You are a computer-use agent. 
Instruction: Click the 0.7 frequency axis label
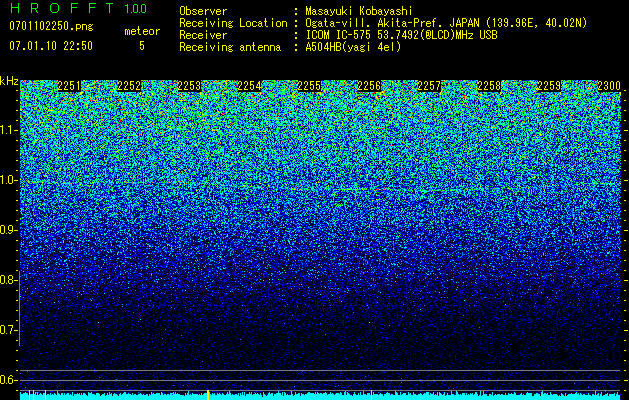point(8,330)
